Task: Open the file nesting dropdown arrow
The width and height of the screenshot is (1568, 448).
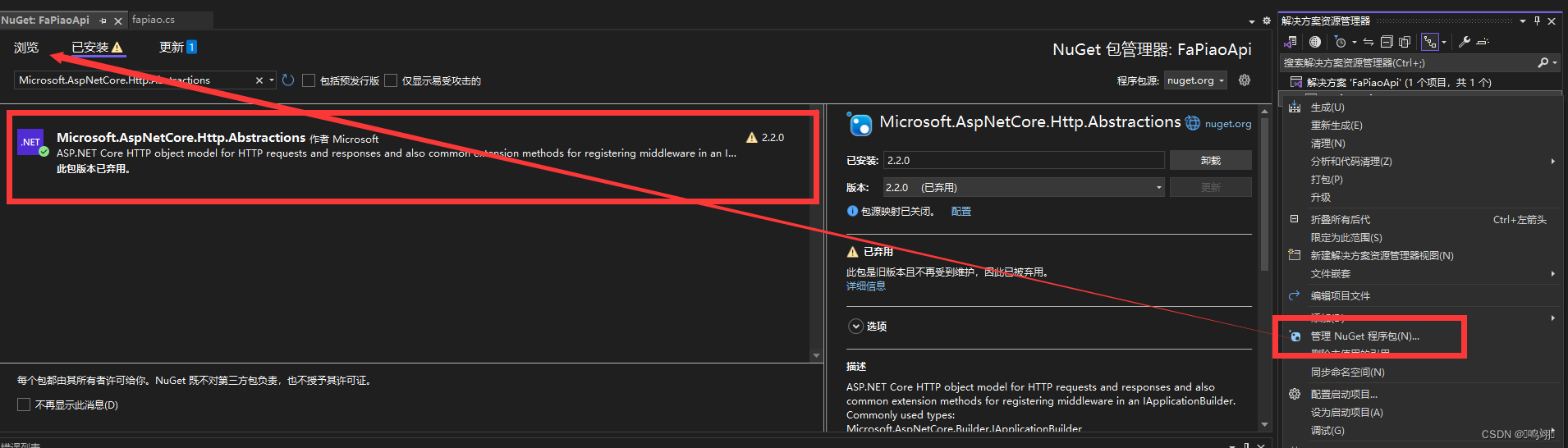Action: pyautogui.click(x=1444, y=42)
